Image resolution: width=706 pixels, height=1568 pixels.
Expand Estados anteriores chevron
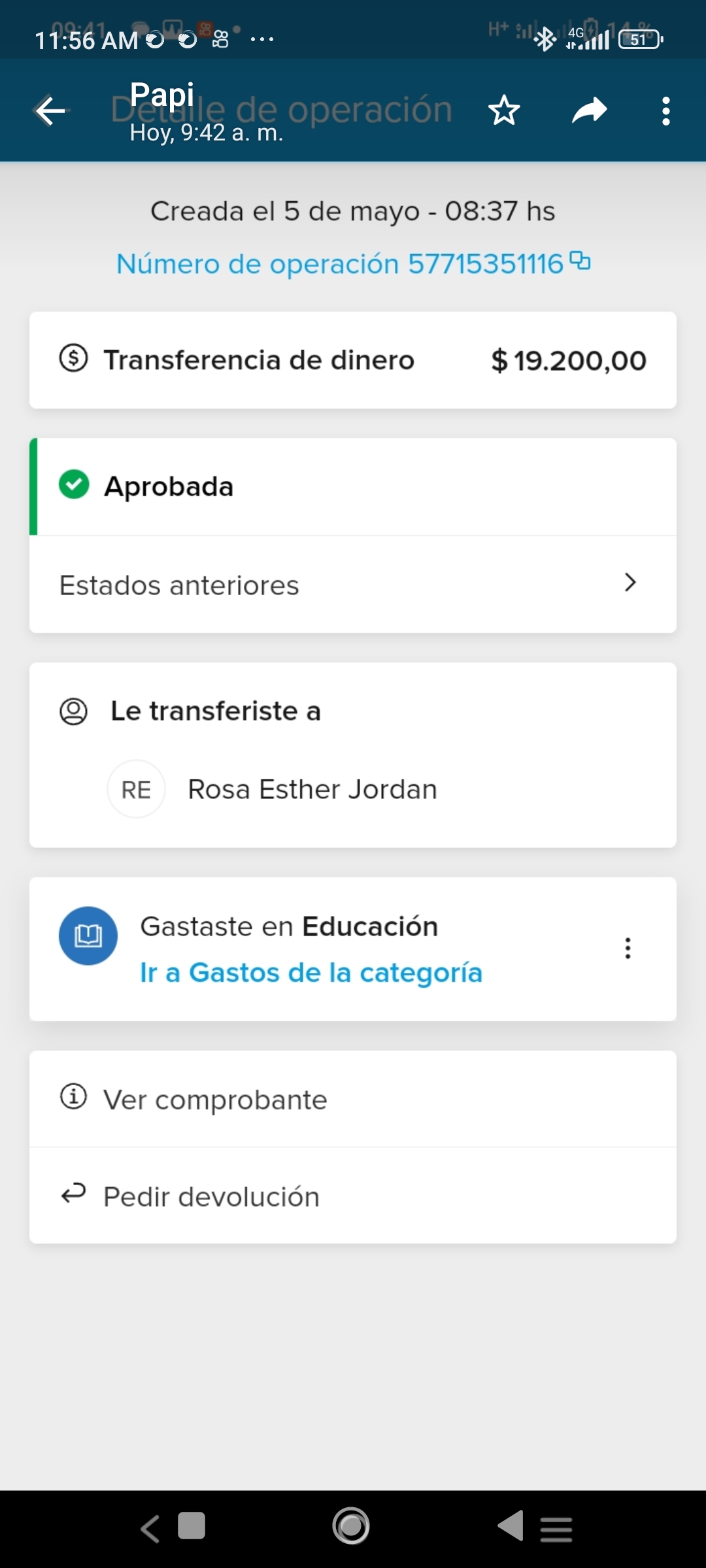coord(630,583)
